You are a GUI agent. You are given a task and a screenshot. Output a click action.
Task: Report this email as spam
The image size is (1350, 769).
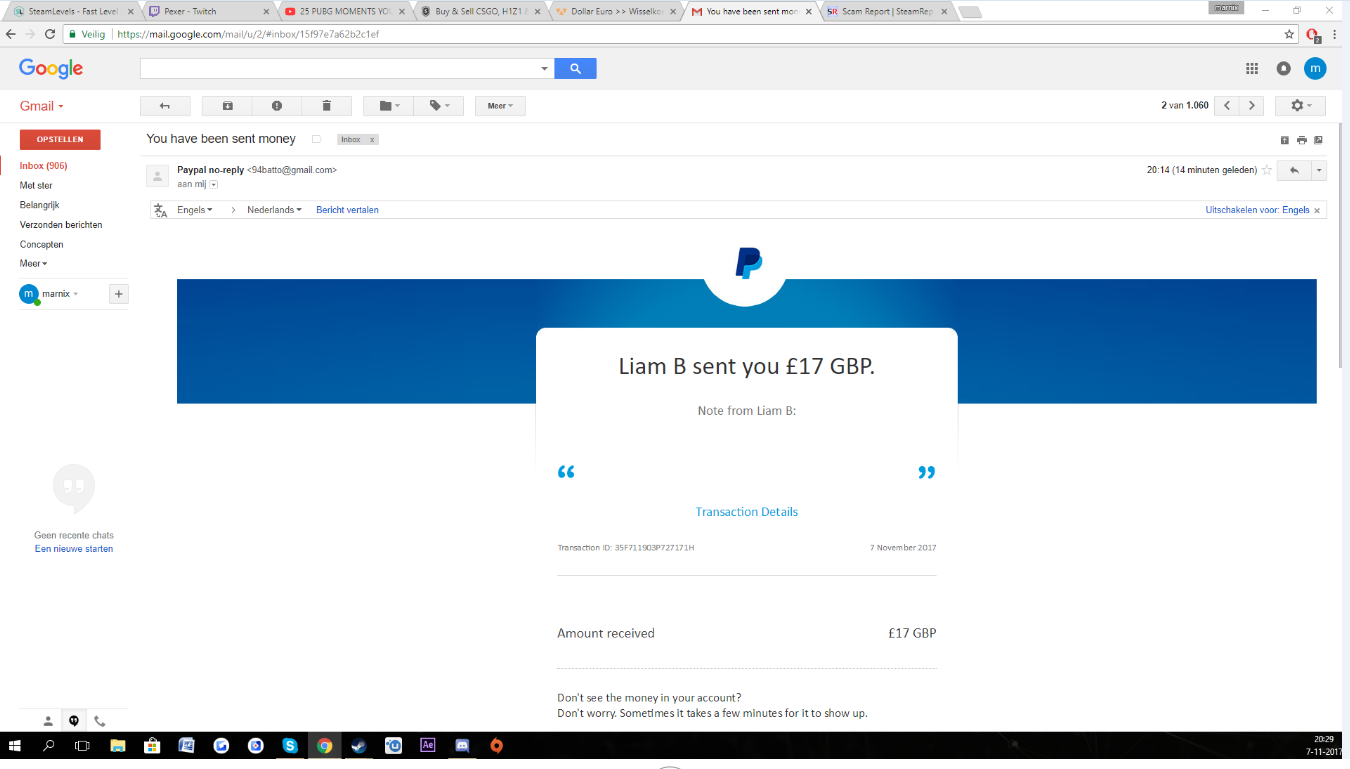click(277, 106)
